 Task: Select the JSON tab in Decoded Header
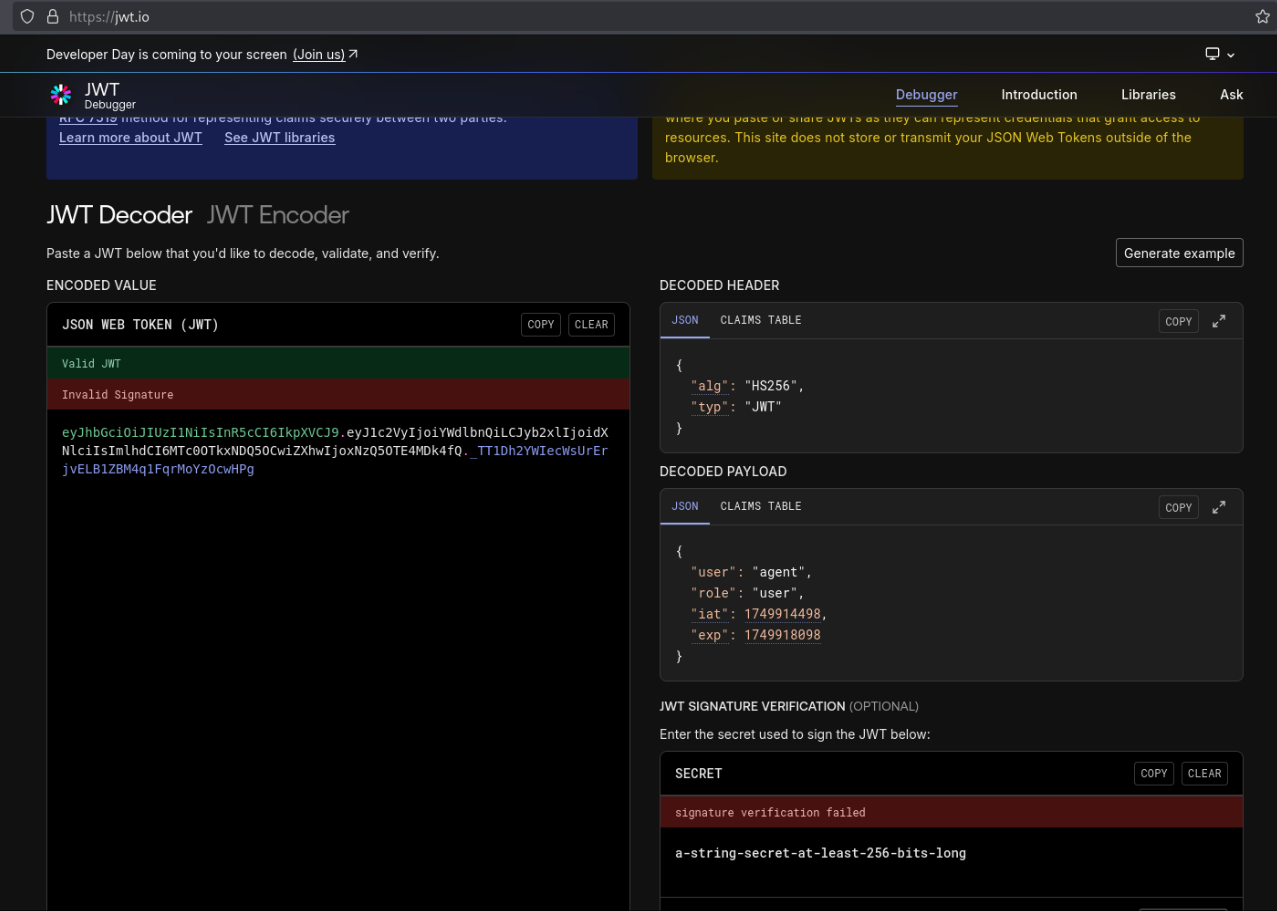(685, 320)
